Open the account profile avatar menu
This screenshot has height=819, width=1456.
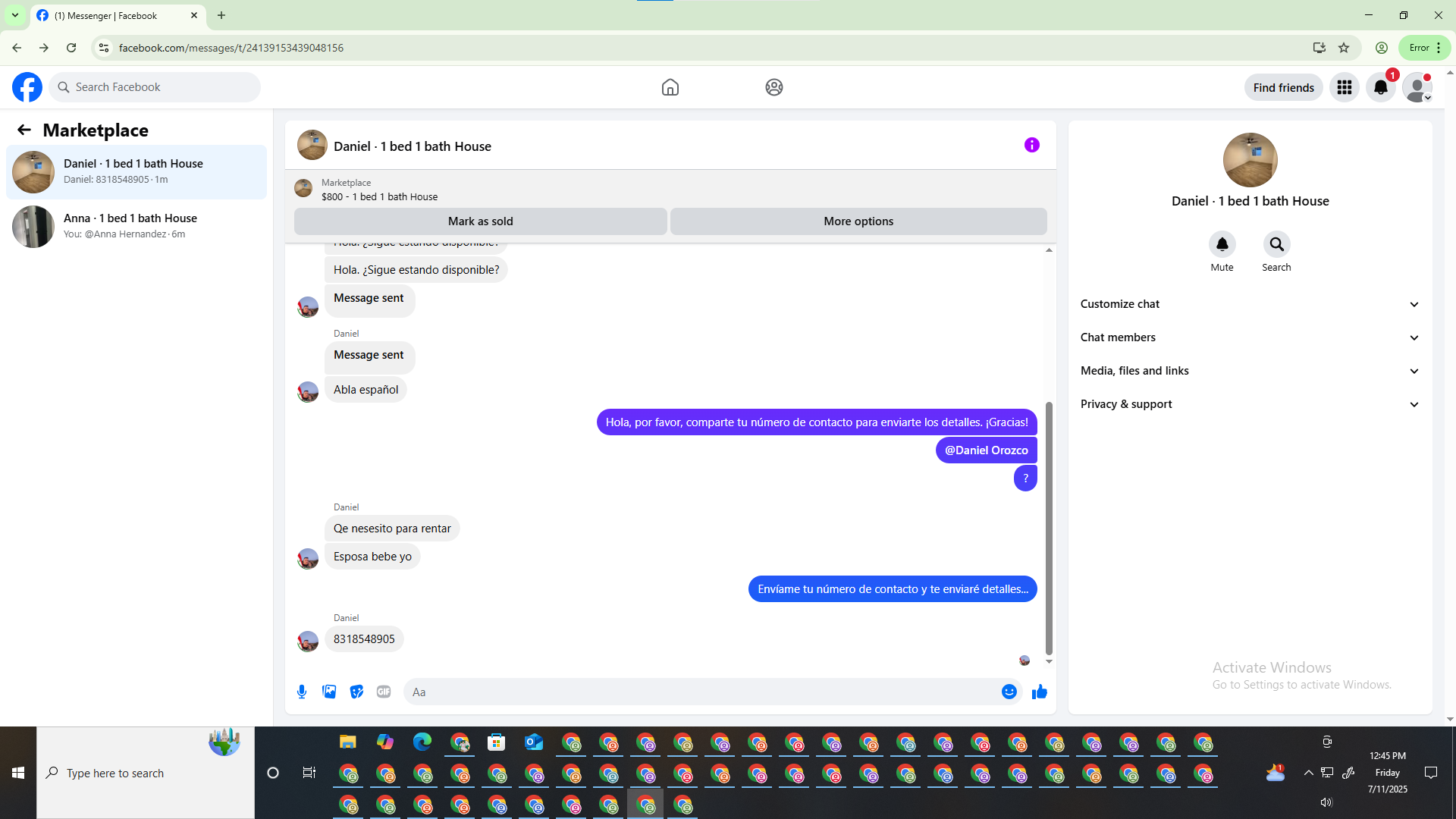point(1417,87)
